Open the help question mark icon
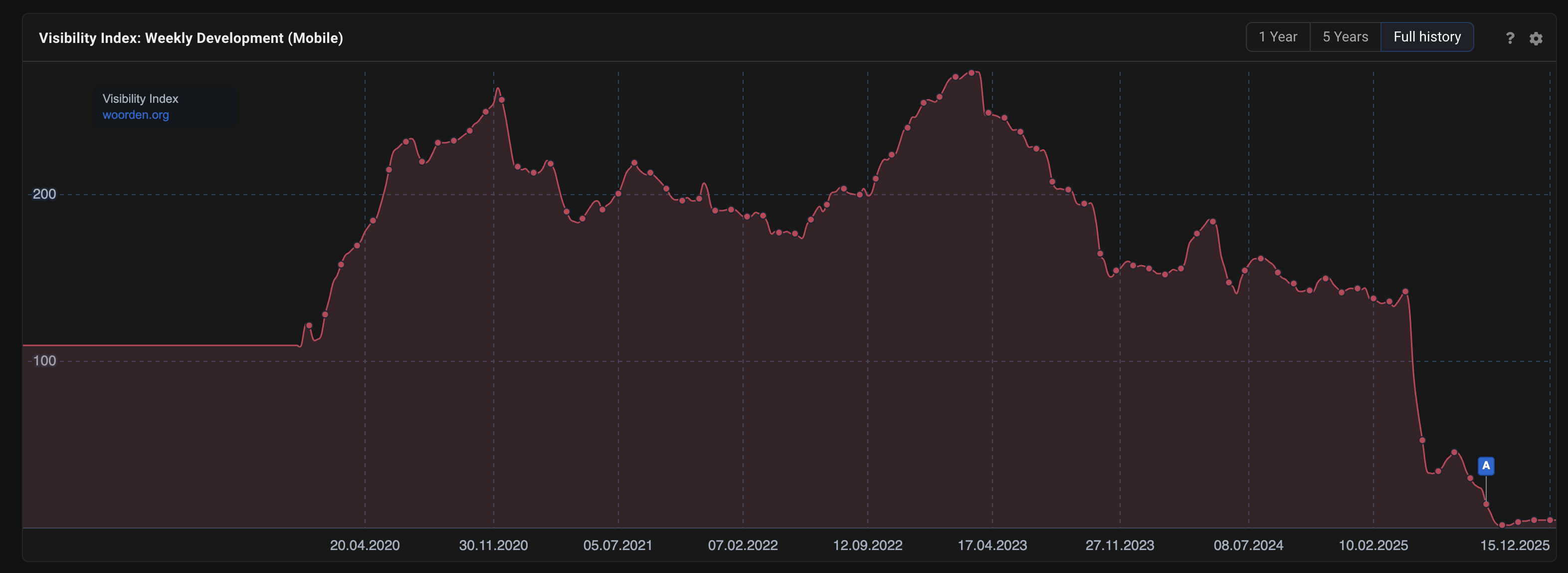Image resolution: width=1568 pixels, height=573 pixels. click(1510, 38)
